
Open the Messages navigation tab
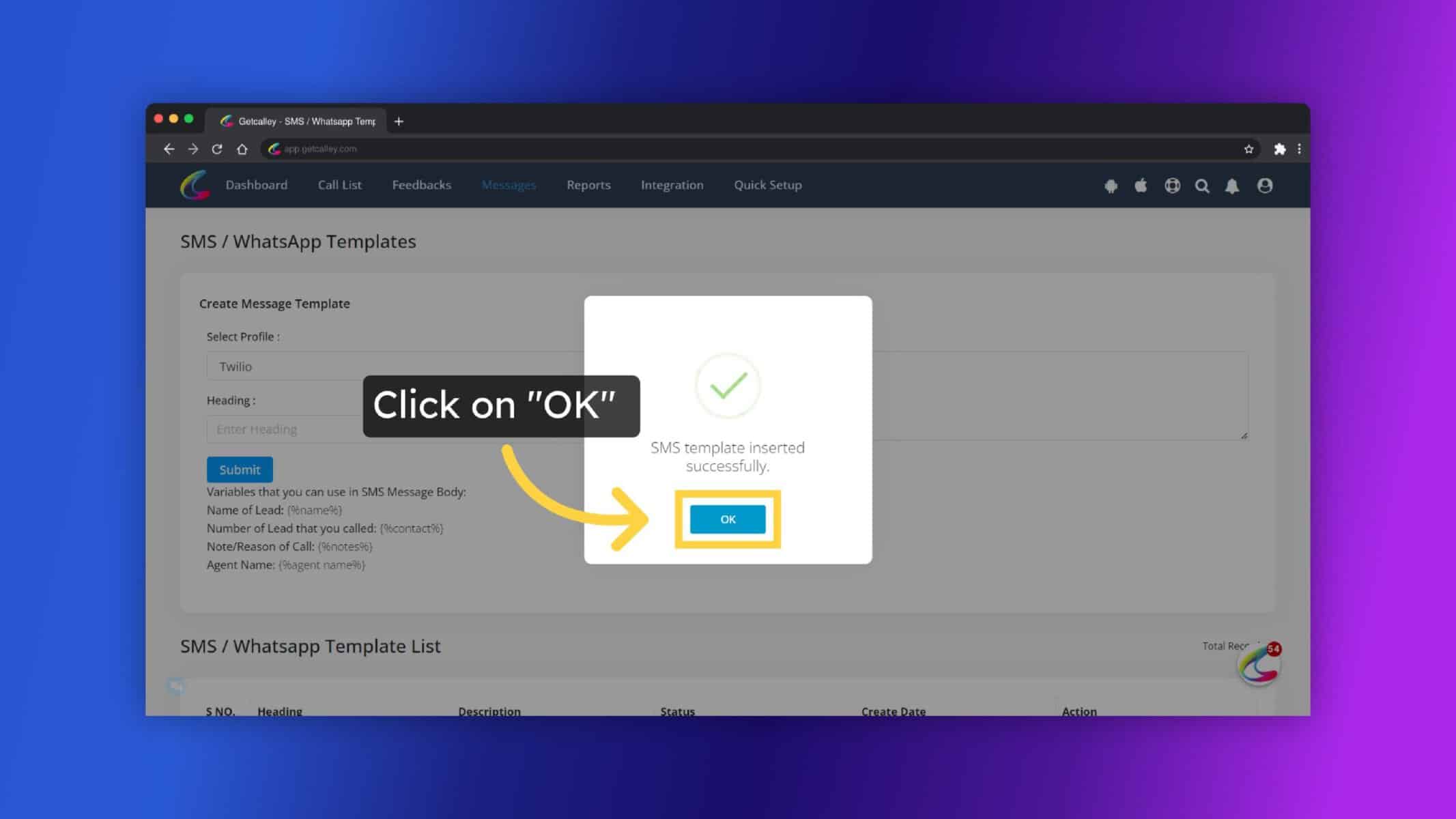(x=508, y=185)
